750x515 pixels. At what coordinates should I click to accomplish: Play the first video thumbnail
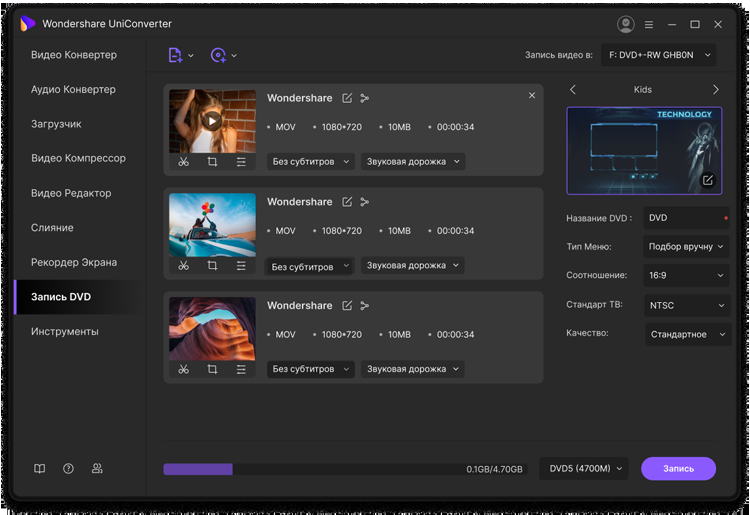pos(212,121)
